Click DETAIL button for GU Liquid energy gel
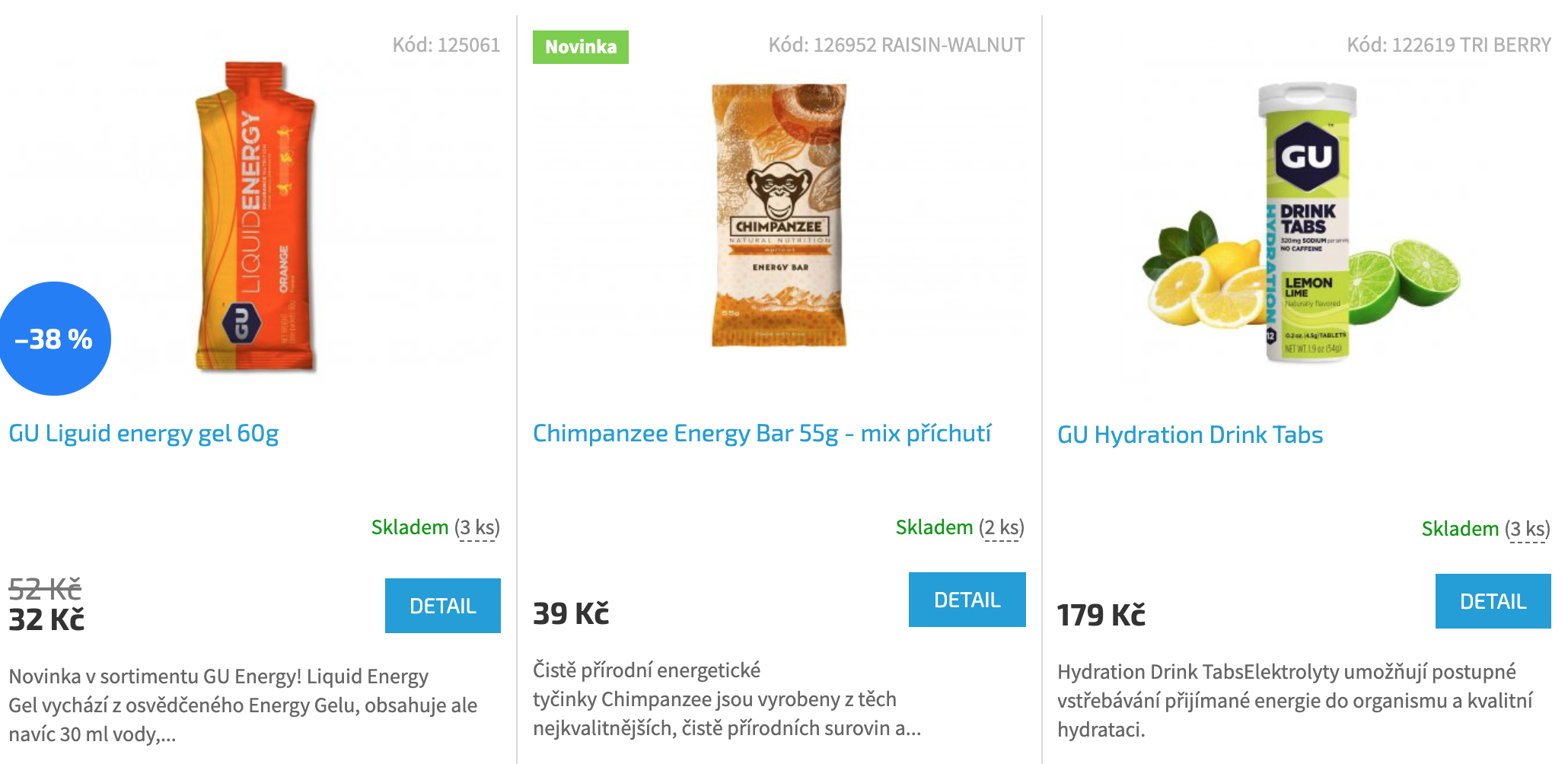The height and width of the screenshot is (764, 1568). (443, 606)
